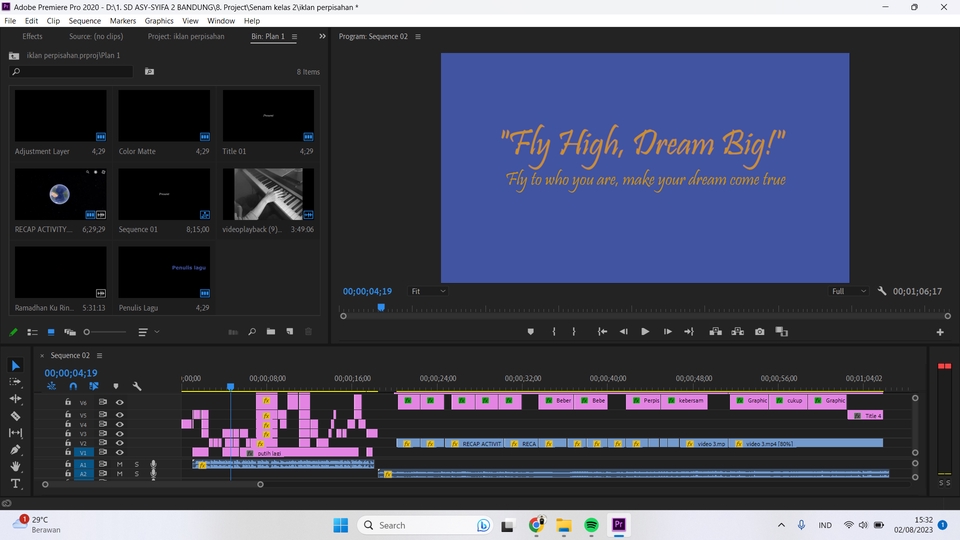Select the Pen tool

click(x=15, y=449)
